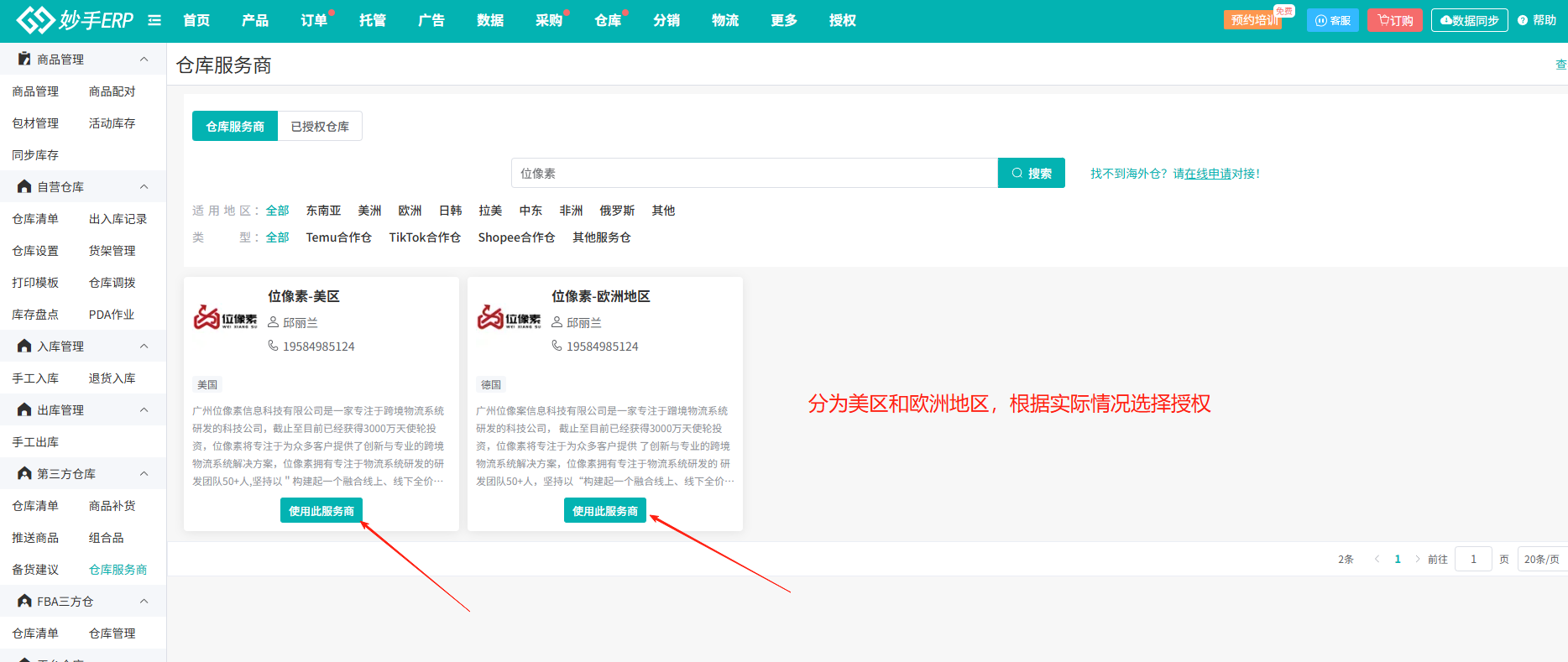Collapse the 第三方仓库 sidebar section

[144, 473]
